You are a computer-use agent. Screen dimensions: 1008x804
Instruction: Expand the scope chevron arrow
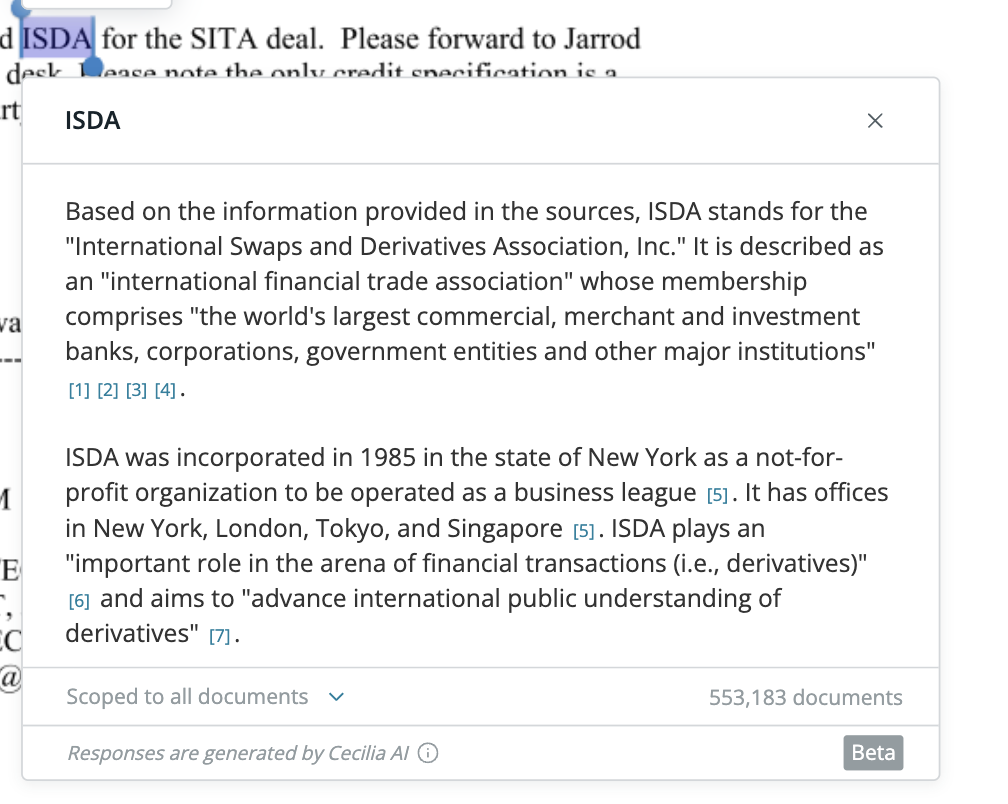(336, 697)
